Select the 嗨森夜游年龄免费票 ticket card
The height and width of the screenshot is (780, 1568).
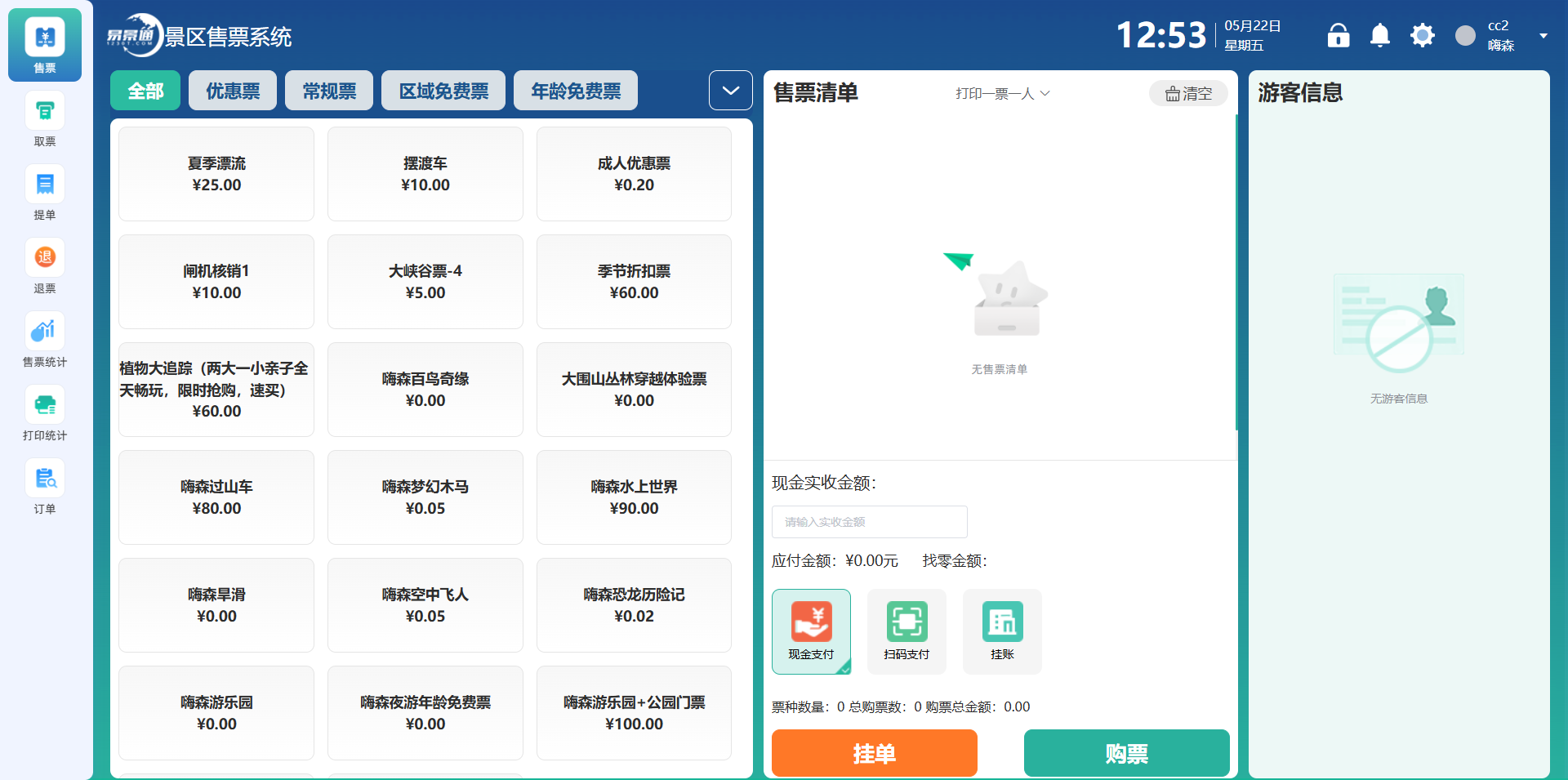coord(425,713)
